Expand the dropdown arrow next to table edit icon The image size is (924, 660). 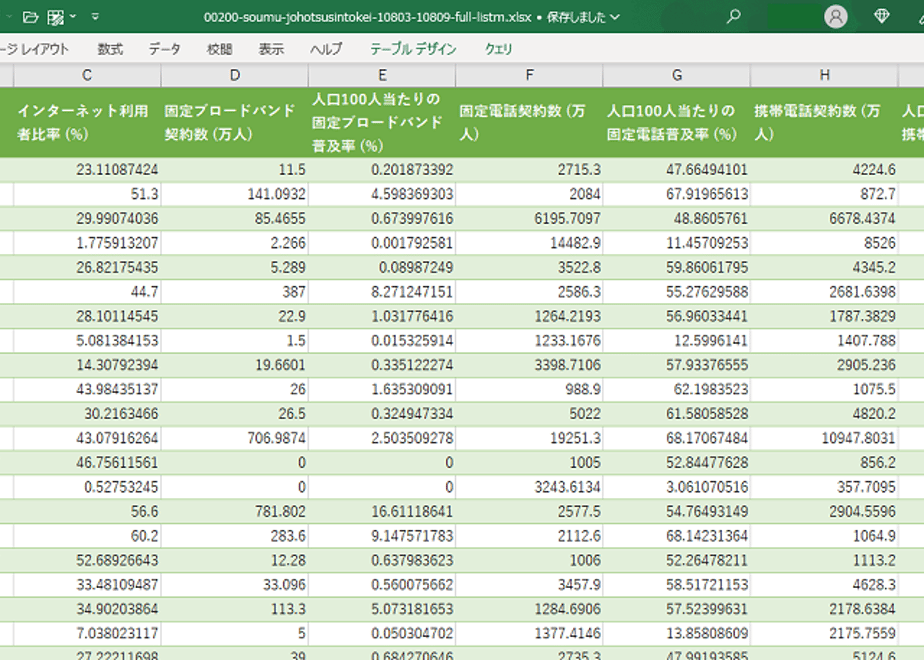[73, 16]
